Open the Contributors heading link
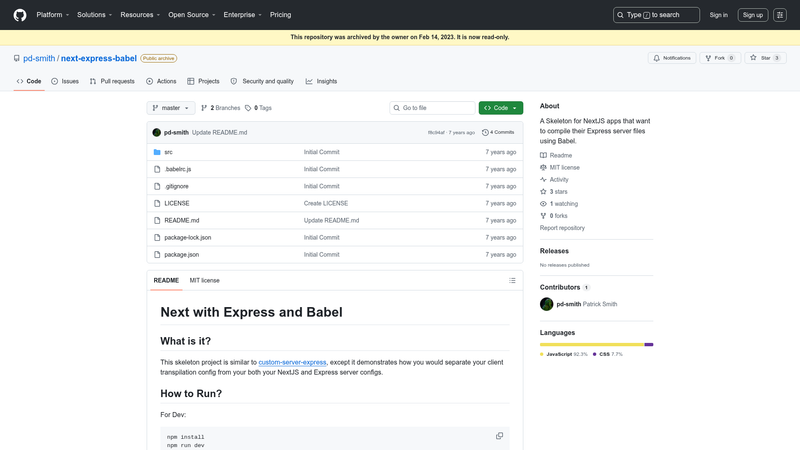Image resolution: width=800 pixels, height=450 pixels. 564,287
